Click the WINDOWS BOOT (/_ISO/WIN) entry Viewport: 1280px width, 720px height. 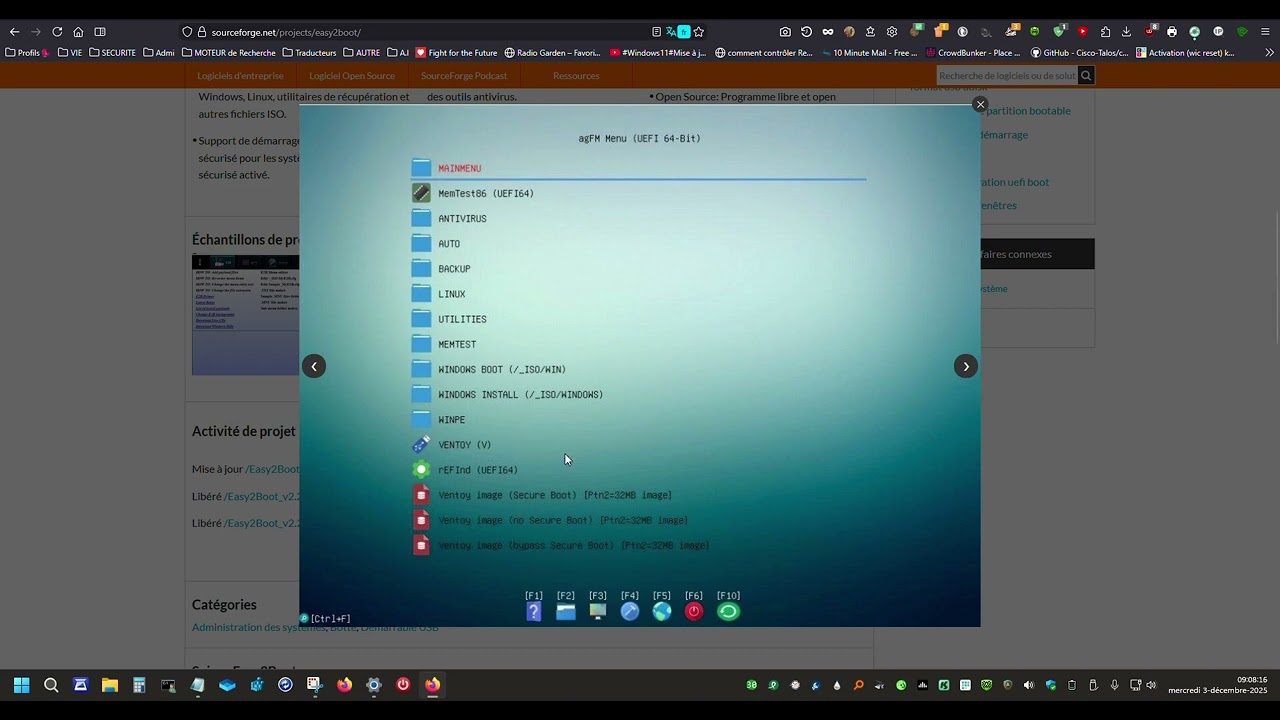[502, 369]
